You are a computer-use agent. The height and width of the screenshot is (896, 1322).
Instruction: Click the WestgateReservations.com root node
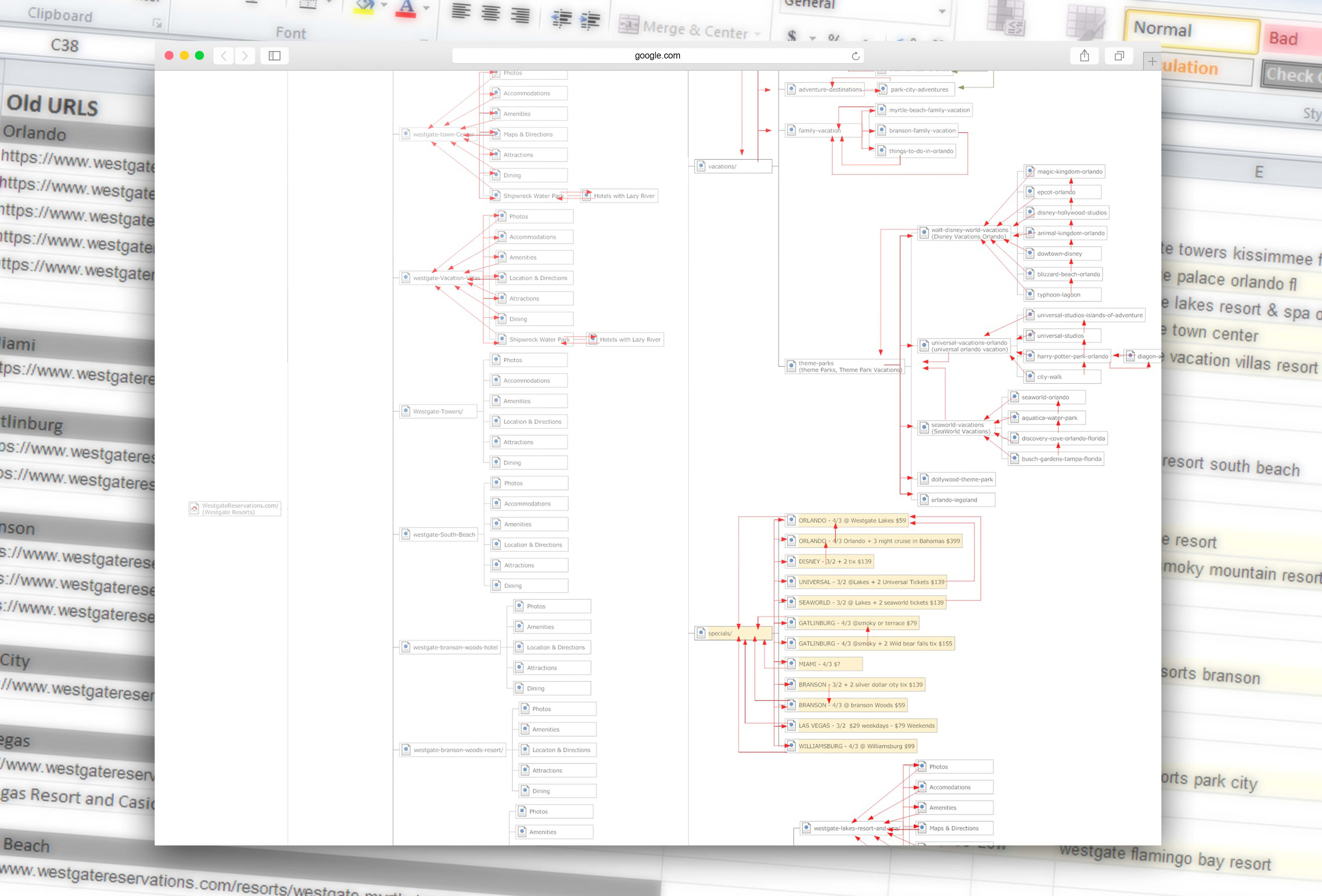point(234,508)
